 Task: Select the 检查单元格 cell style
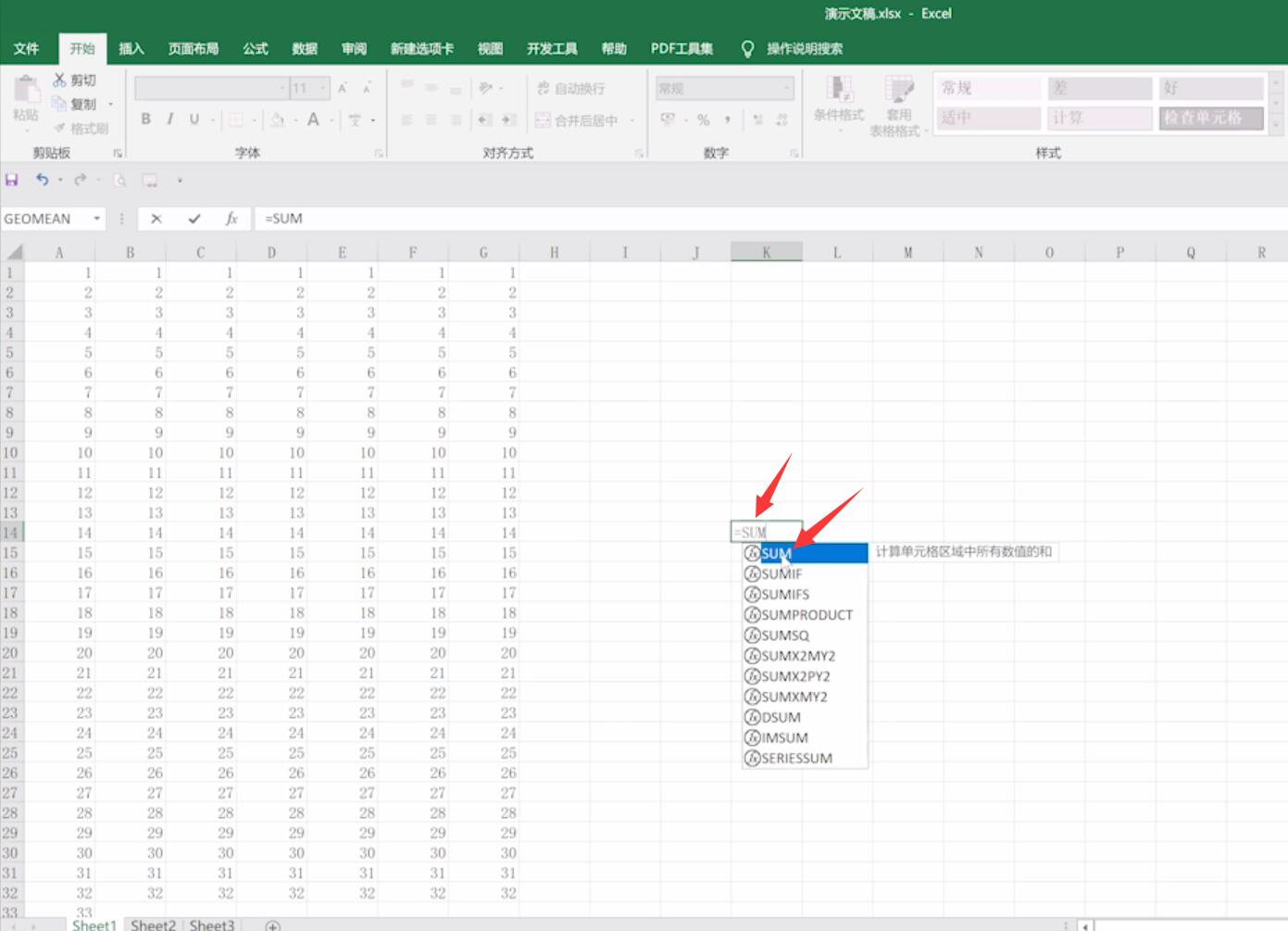click(1210, 118)
